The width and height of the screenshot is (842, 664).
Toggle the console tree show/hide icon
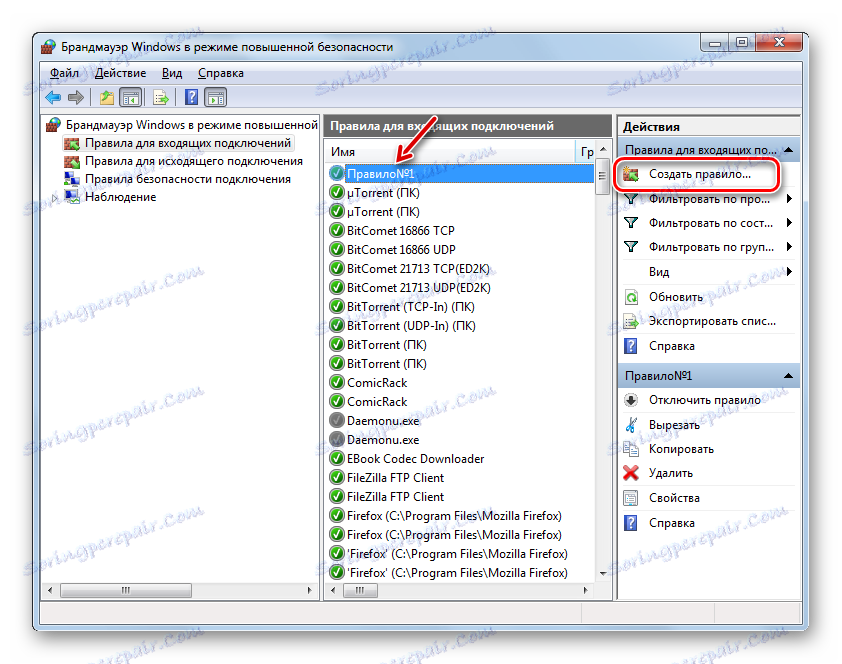131,97
